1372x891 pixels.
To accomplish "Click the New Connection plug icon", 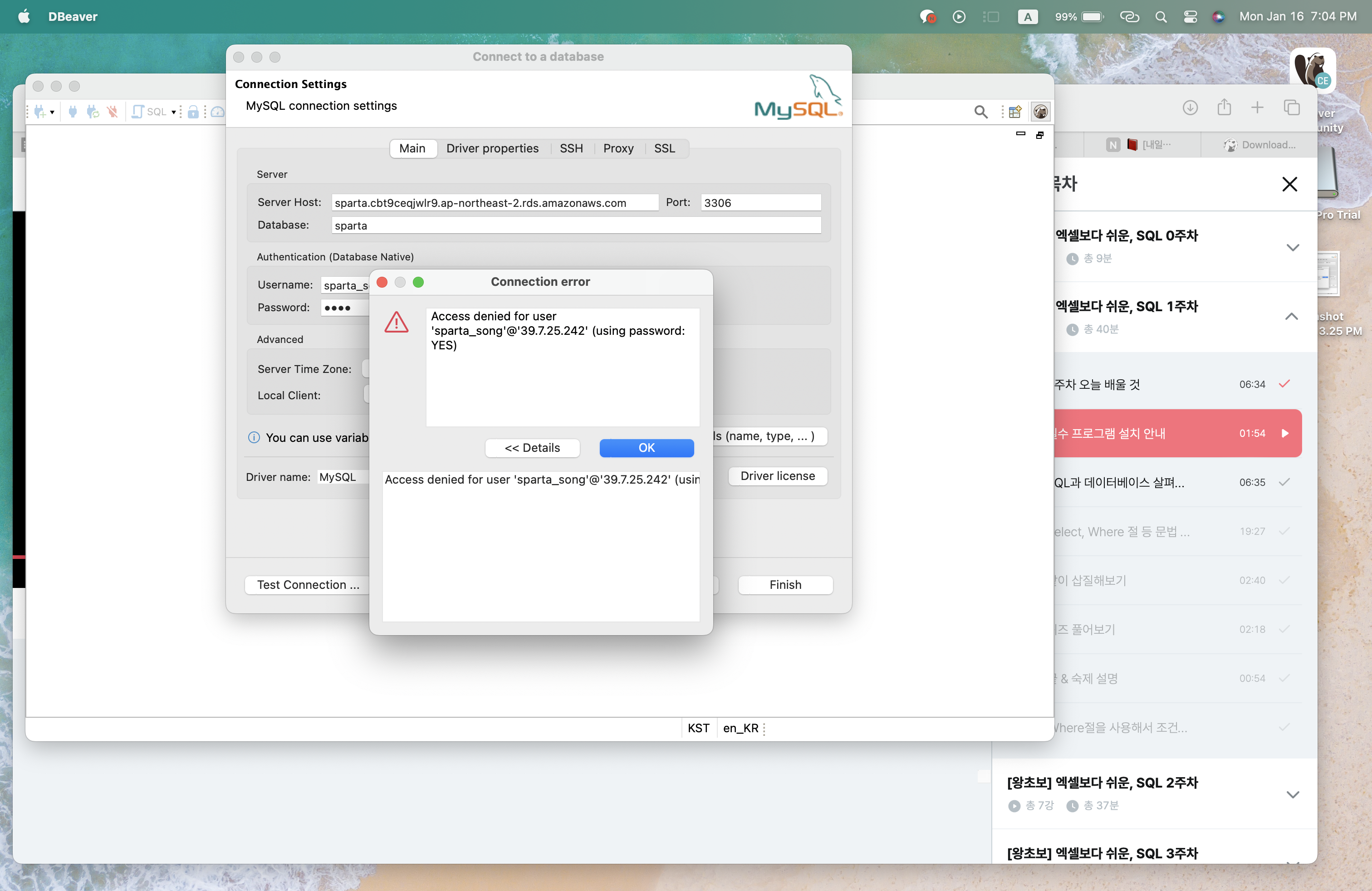I will coord(39,111).
